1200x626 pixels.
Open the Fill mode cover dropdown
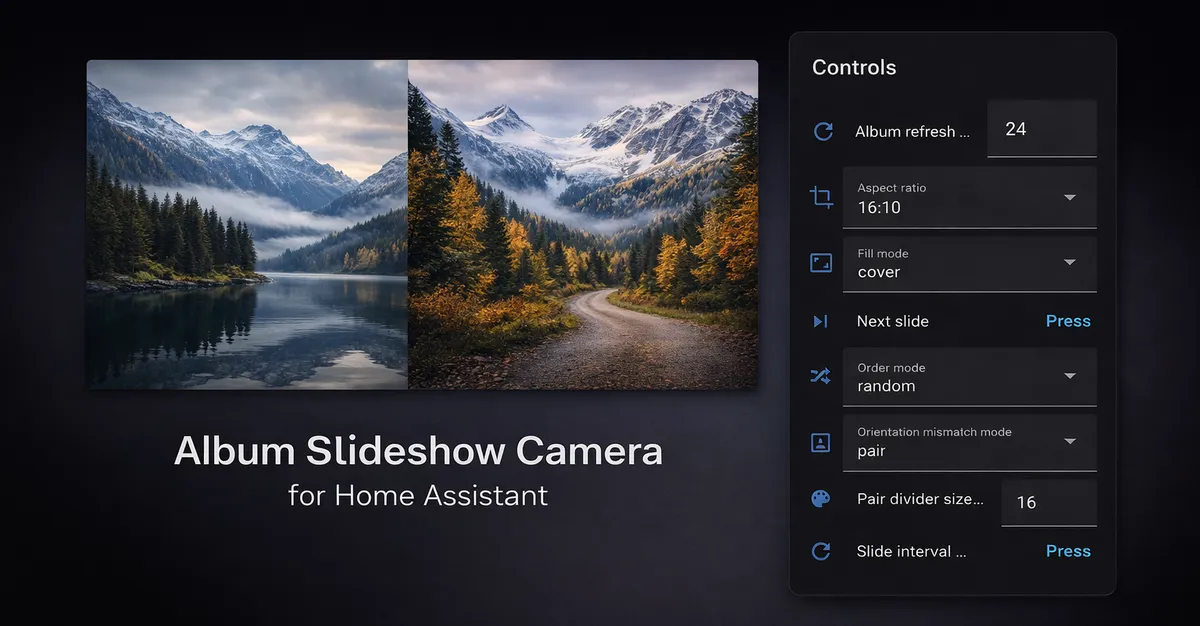click(x=970, y=264)
